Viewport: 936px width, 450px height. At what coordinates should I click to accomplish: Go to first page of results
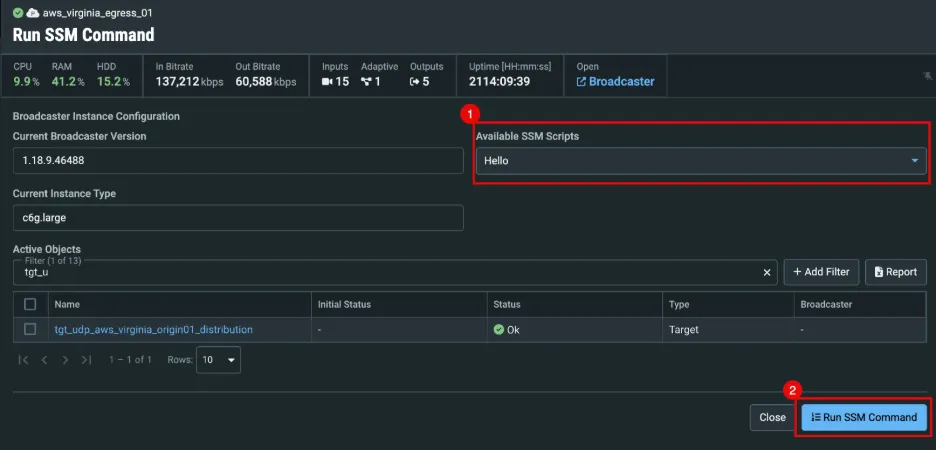click(x=23, y=360)
